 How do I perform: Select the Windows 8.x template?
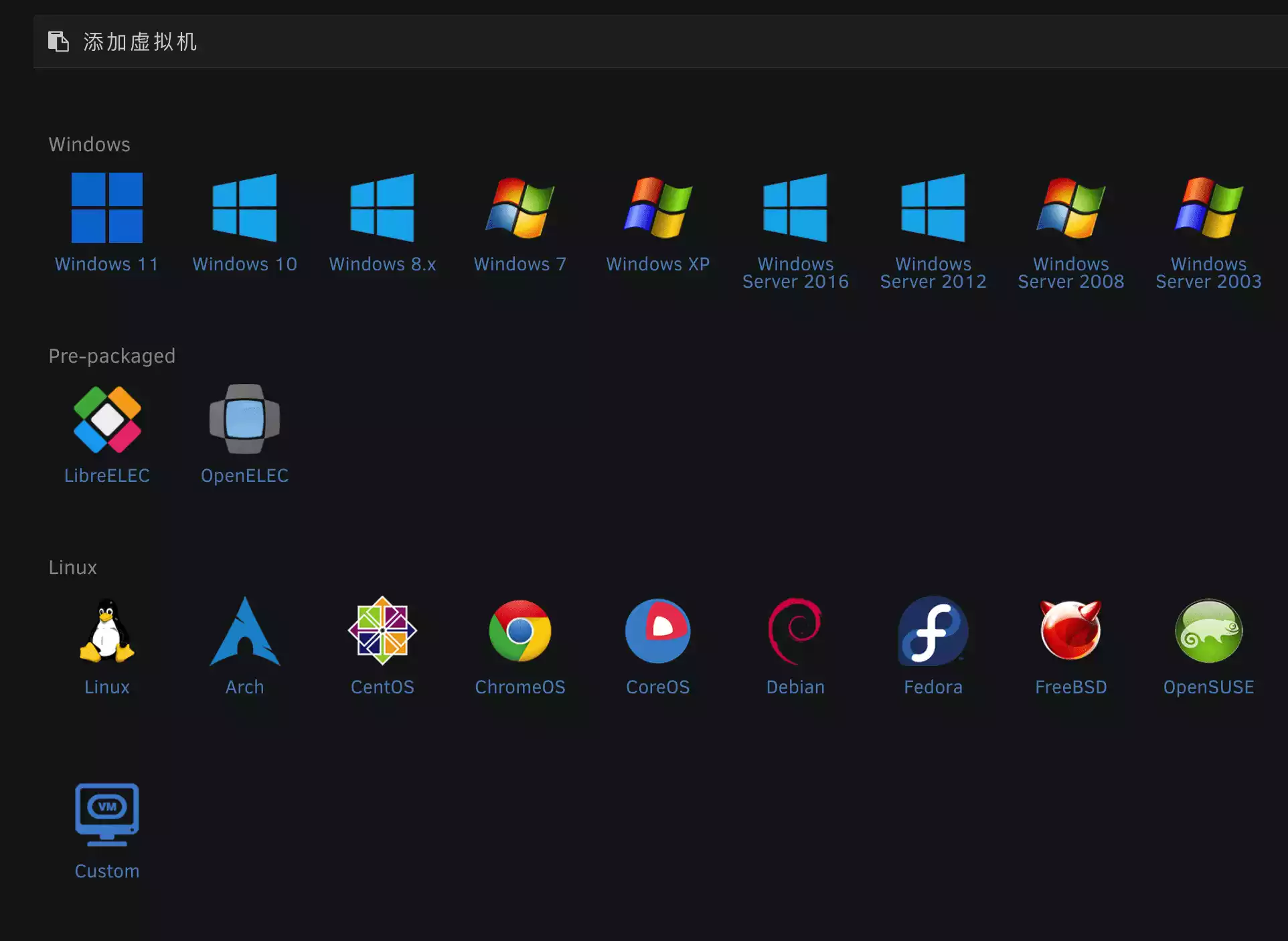382,207
